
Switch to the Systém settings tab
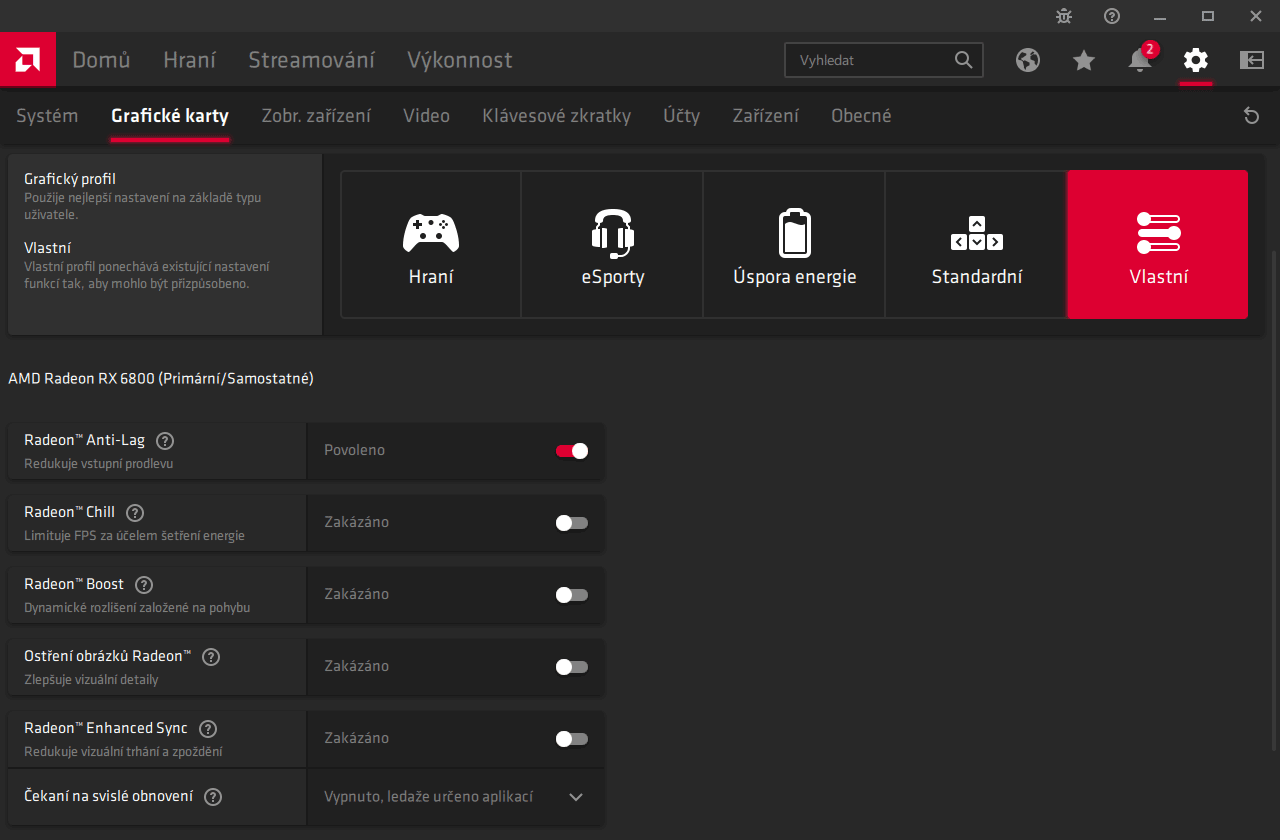point(47,116)
